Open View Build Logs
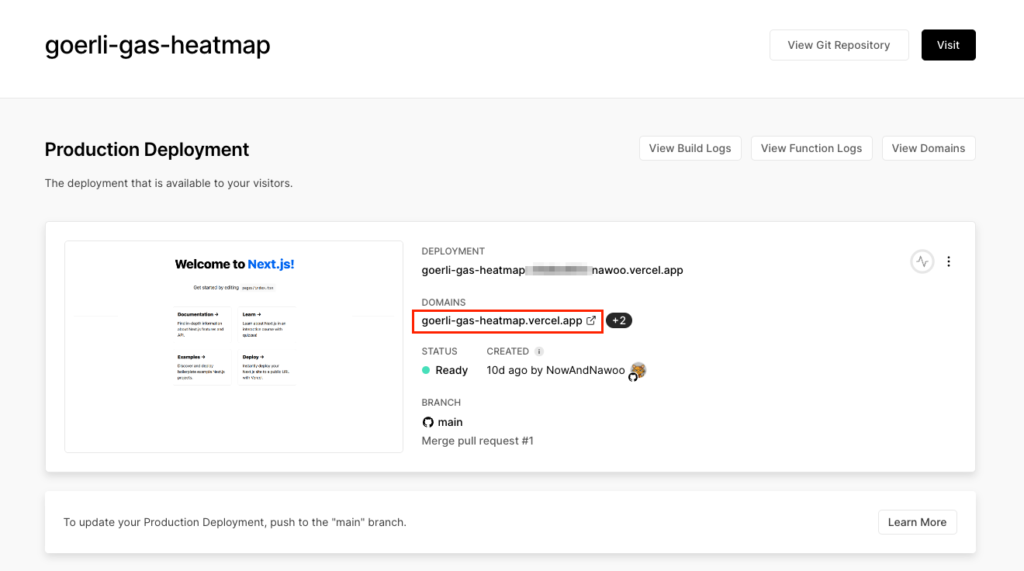Image resolution: width=1024 pixels, height=571 pixels. click(x=690, y=148)
